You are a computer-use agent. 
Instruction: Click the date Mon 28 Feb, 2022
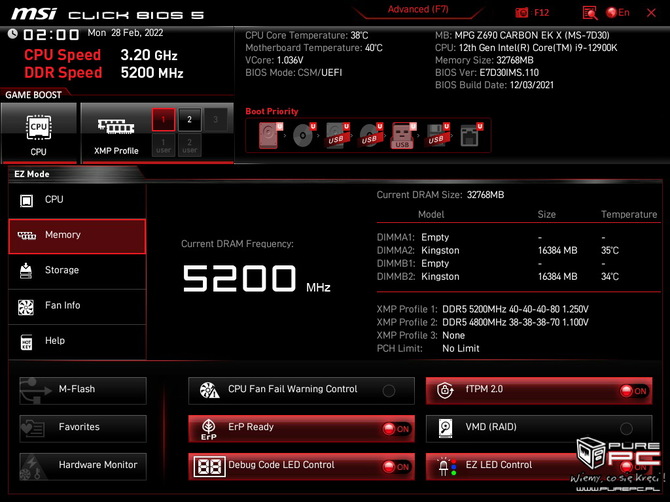125,33
